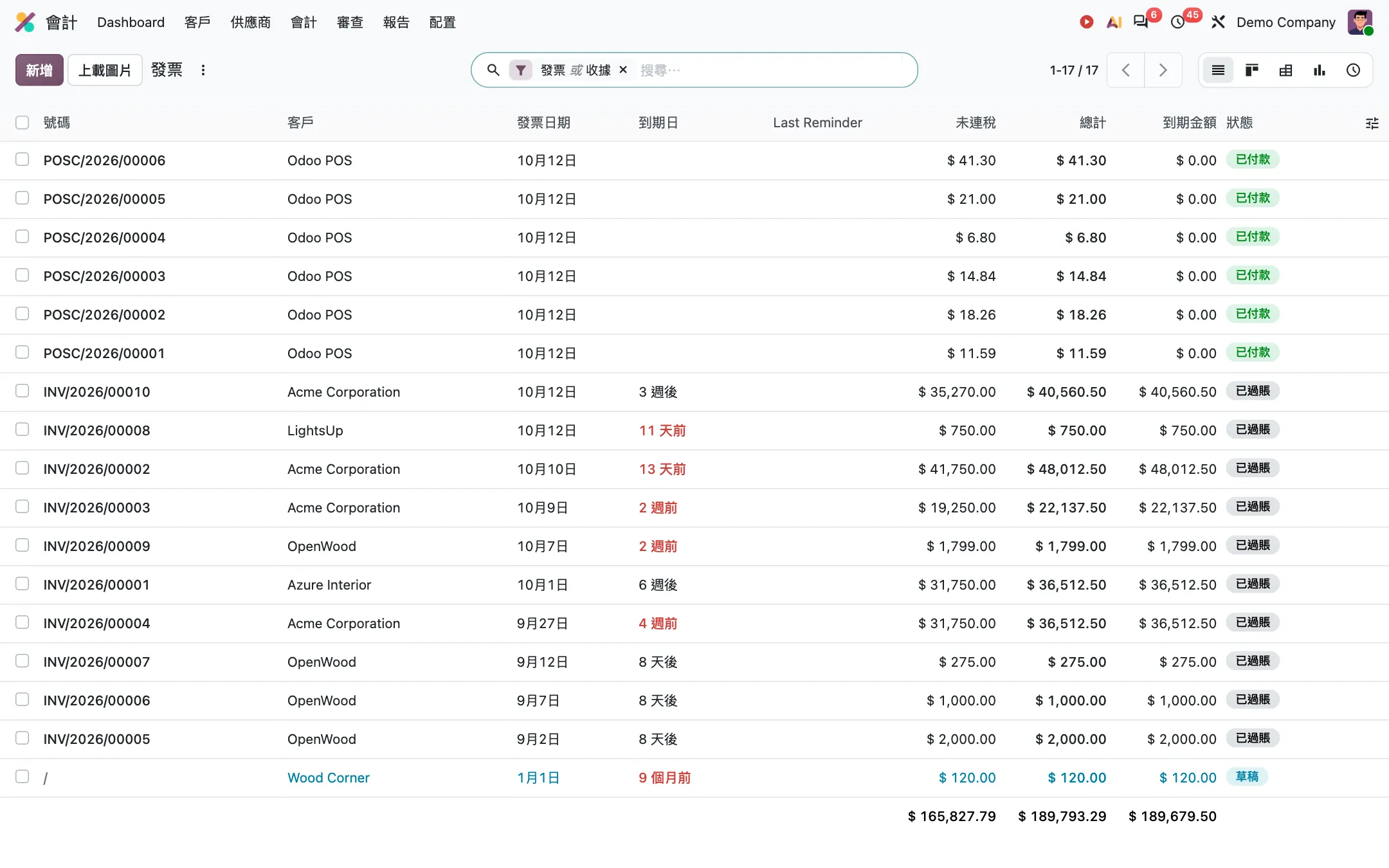Open the Dashboard menu item
Screen dimensions: 1389x868
(131, 23)
